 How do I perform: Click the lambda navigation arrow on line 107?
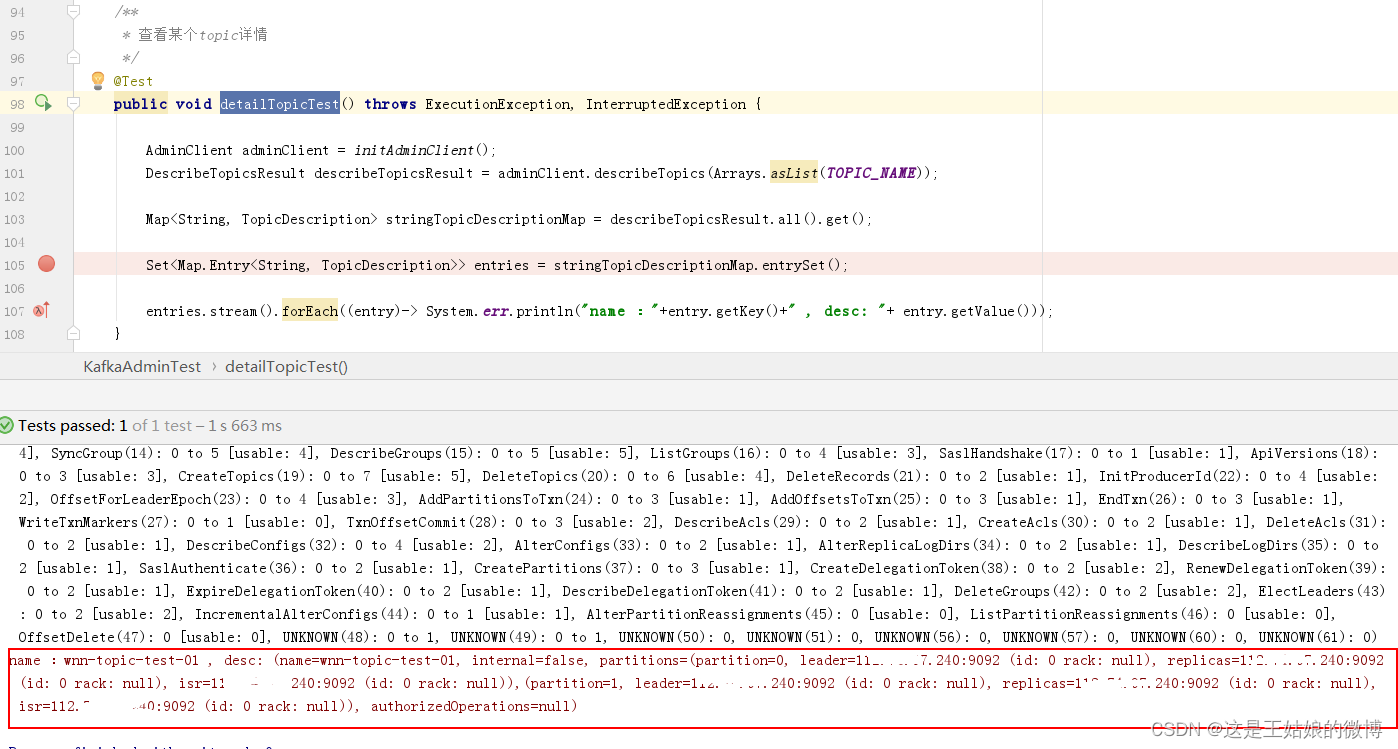click(40, 310)
